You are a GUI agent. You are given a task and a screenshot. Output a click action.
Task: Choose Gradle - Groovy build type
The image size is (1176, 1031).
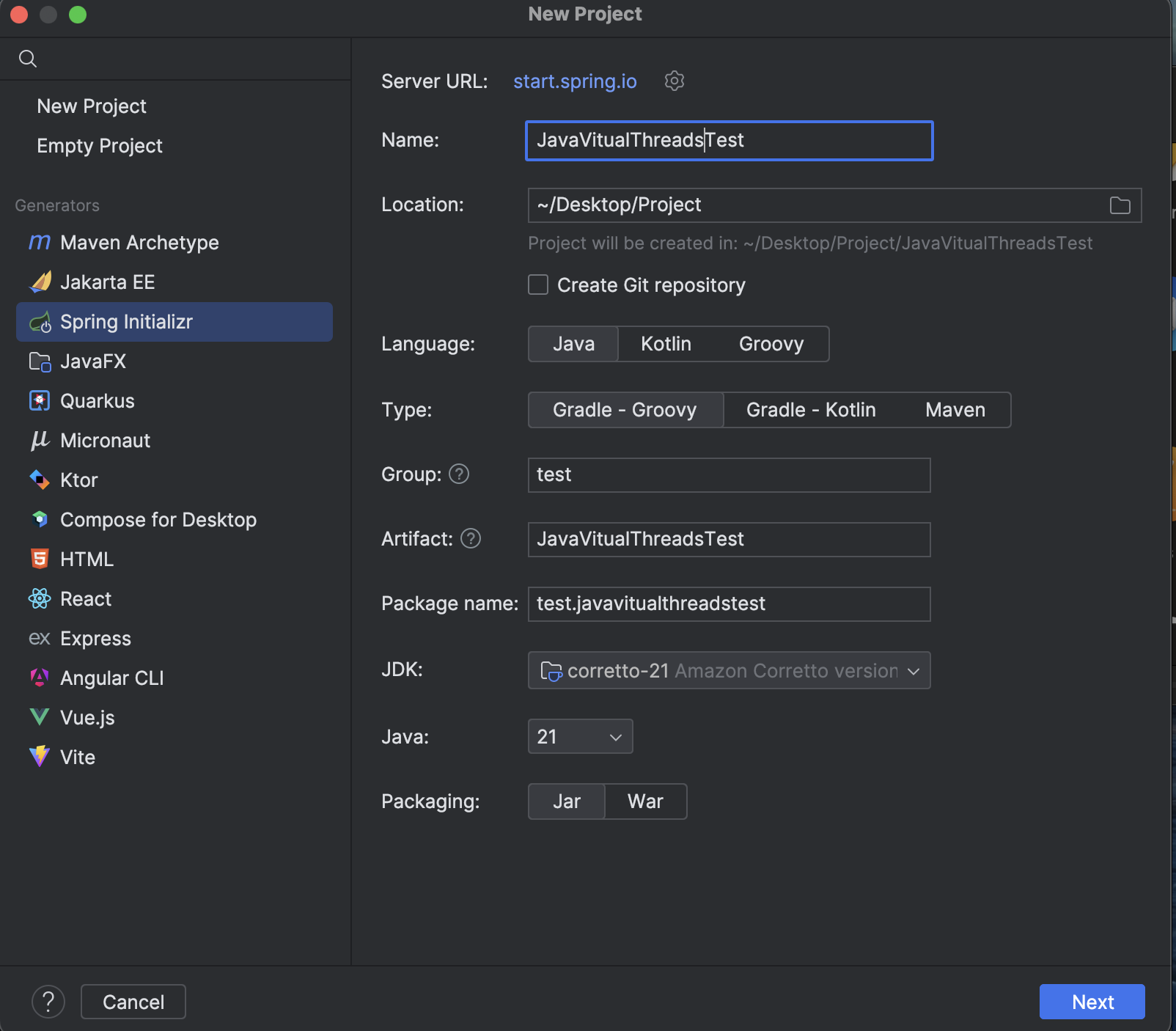tap(625, 410)
